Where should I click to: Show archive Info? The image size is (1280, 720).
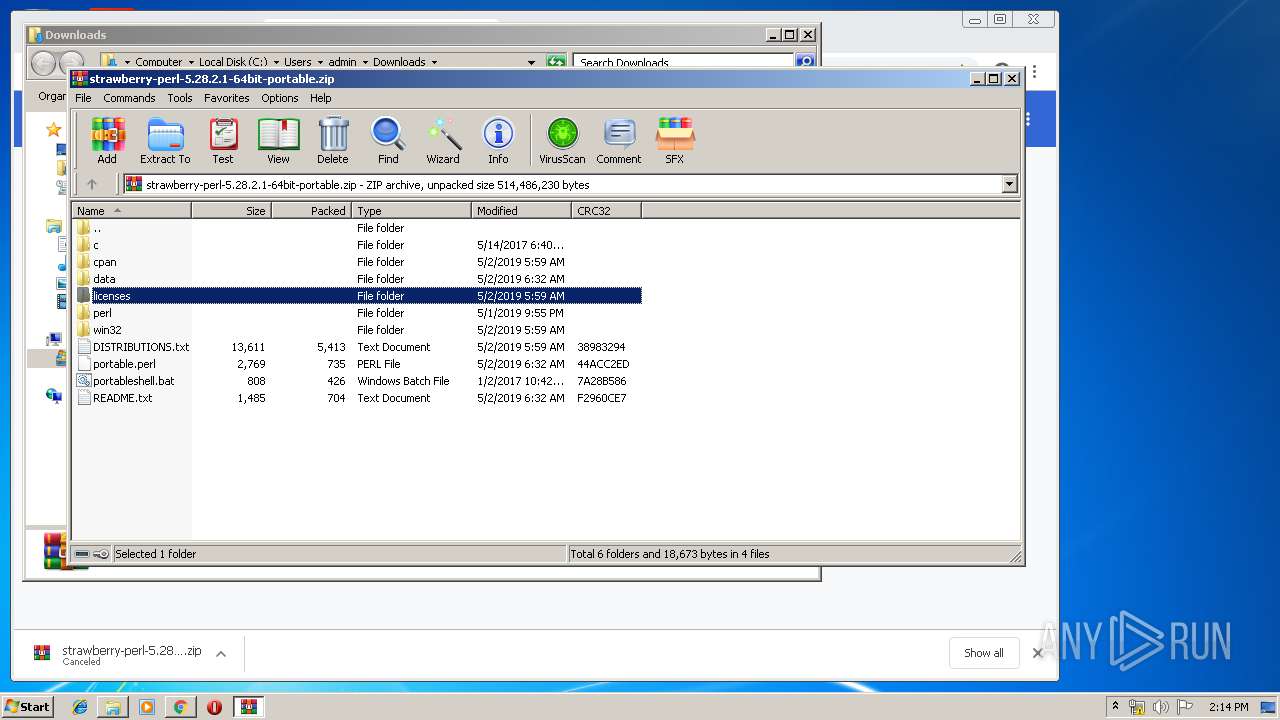498,140
